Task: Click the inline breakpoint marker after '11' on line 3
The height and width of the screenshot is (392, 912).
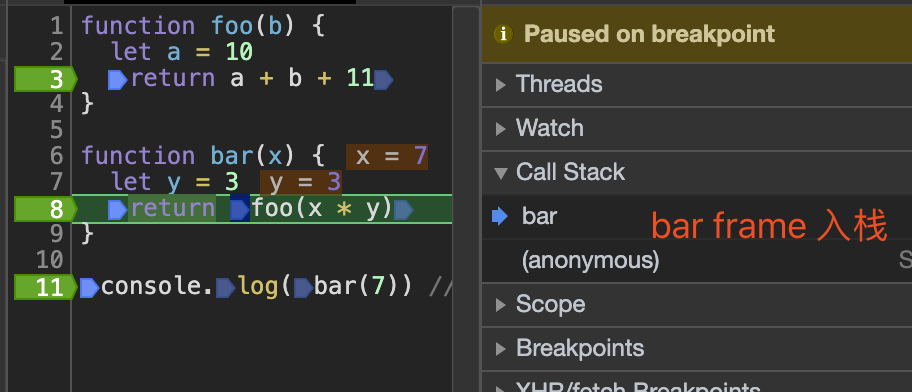Action: click(384, 79)
